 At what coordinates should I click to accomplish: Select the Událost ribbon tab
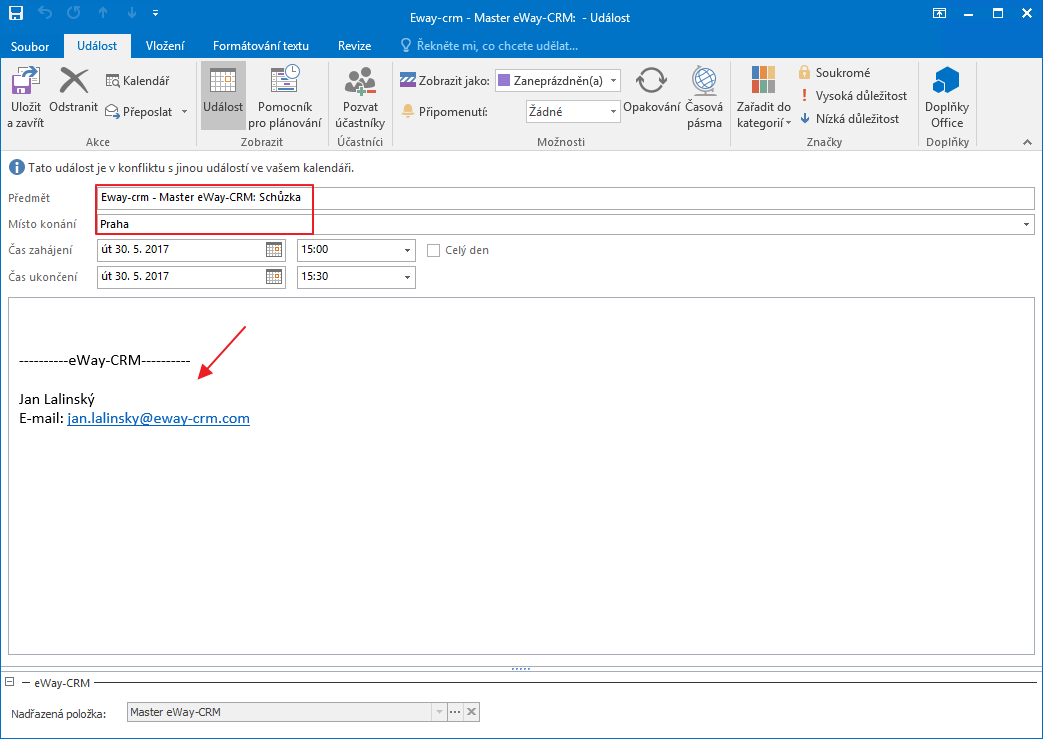click(97, 46)
